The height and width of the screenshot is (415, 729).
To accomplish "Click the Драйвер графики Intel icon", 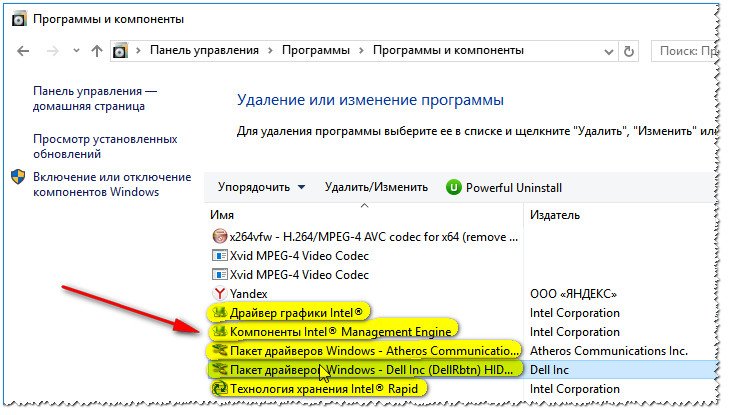I will click(220, 313).
